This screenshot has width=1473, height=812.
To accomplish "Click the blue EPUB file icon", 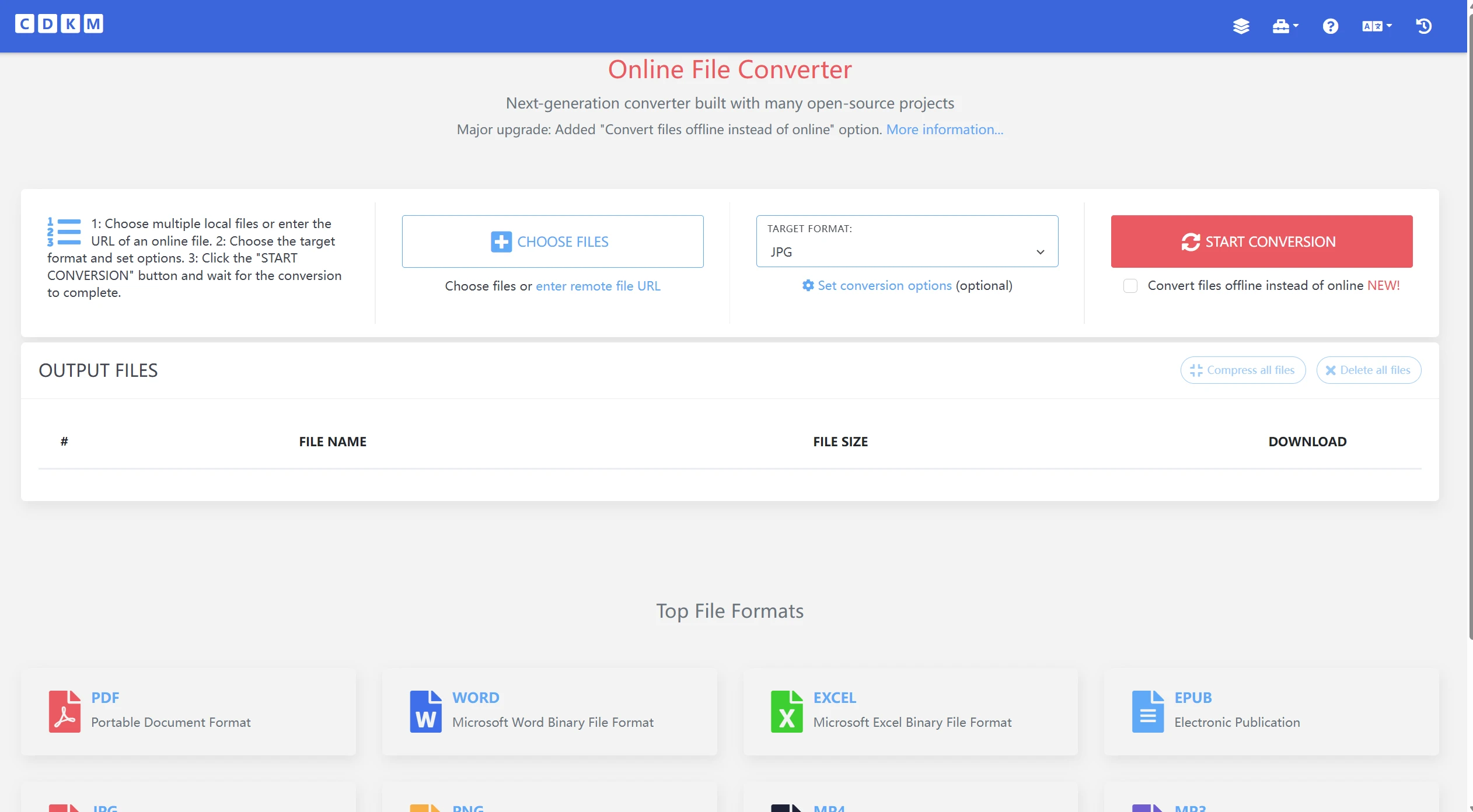I will pos(1148,711).
